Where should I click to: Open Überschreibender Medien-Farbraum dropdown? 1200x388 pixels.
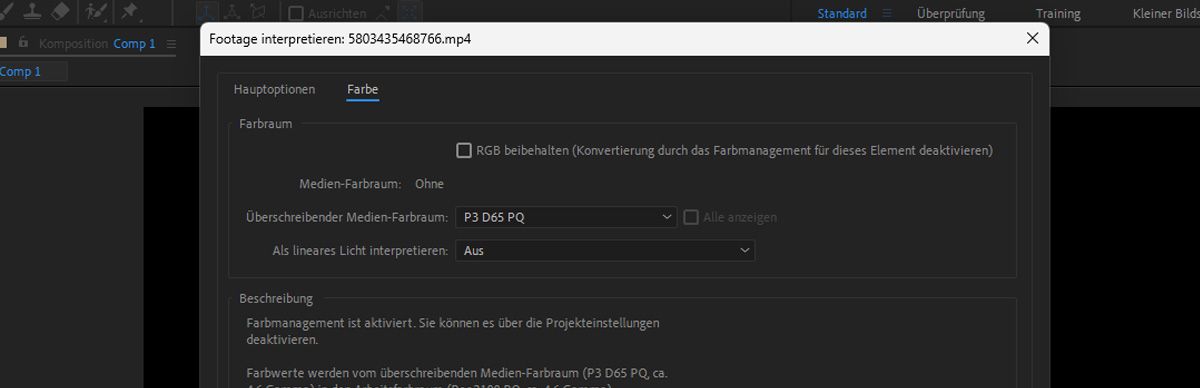(x=567, y=217)
